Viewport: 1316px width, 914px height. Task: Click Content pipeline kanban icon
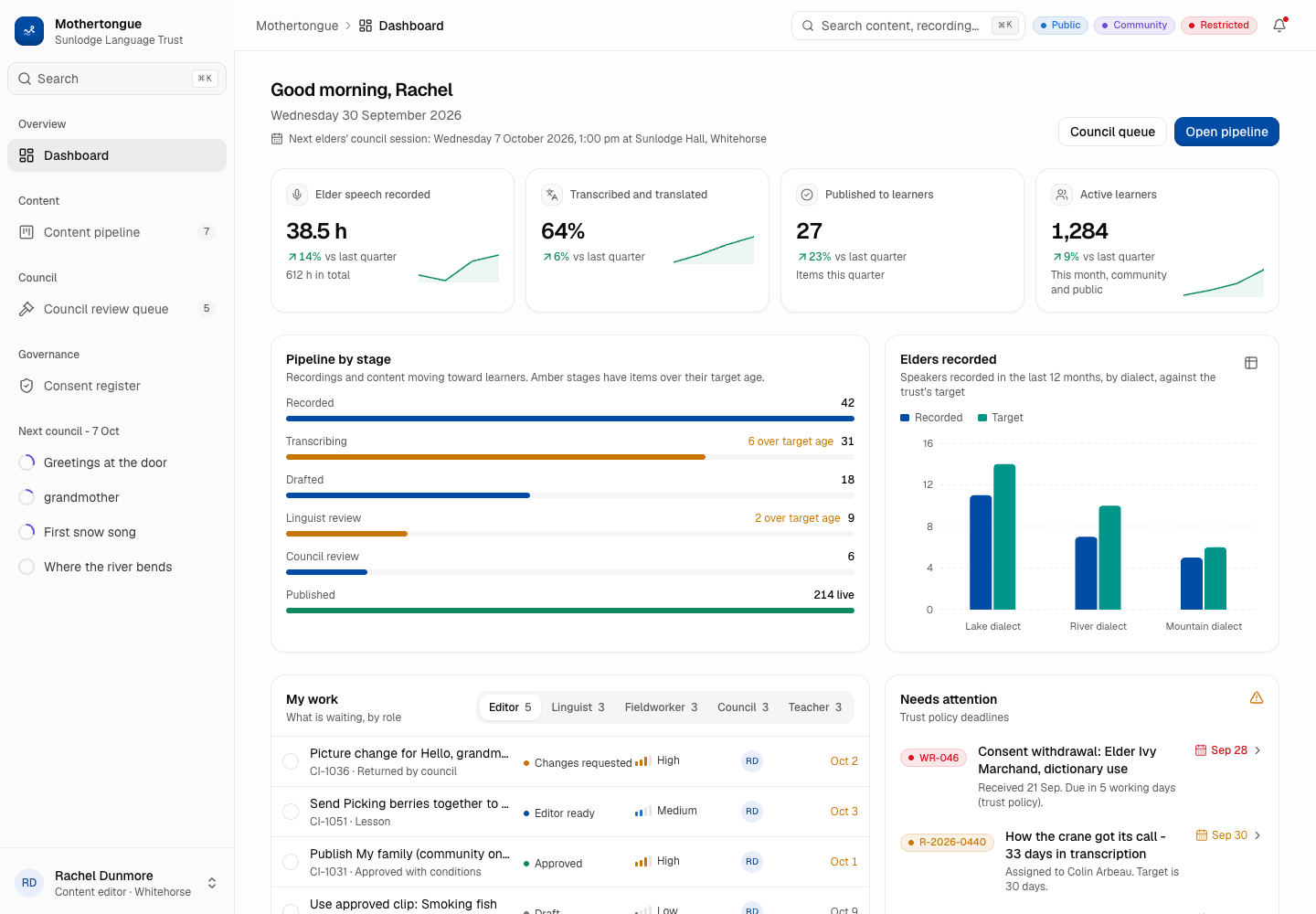[27, 232]
